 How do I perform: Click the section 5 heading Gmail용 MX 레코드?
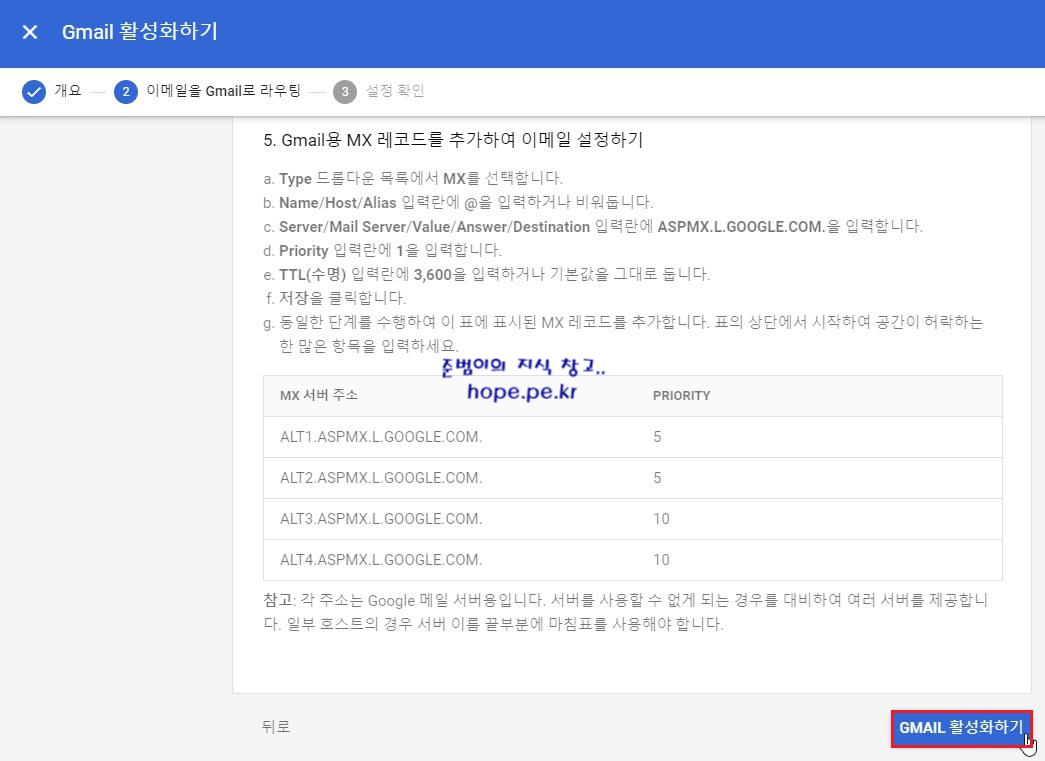453,140
